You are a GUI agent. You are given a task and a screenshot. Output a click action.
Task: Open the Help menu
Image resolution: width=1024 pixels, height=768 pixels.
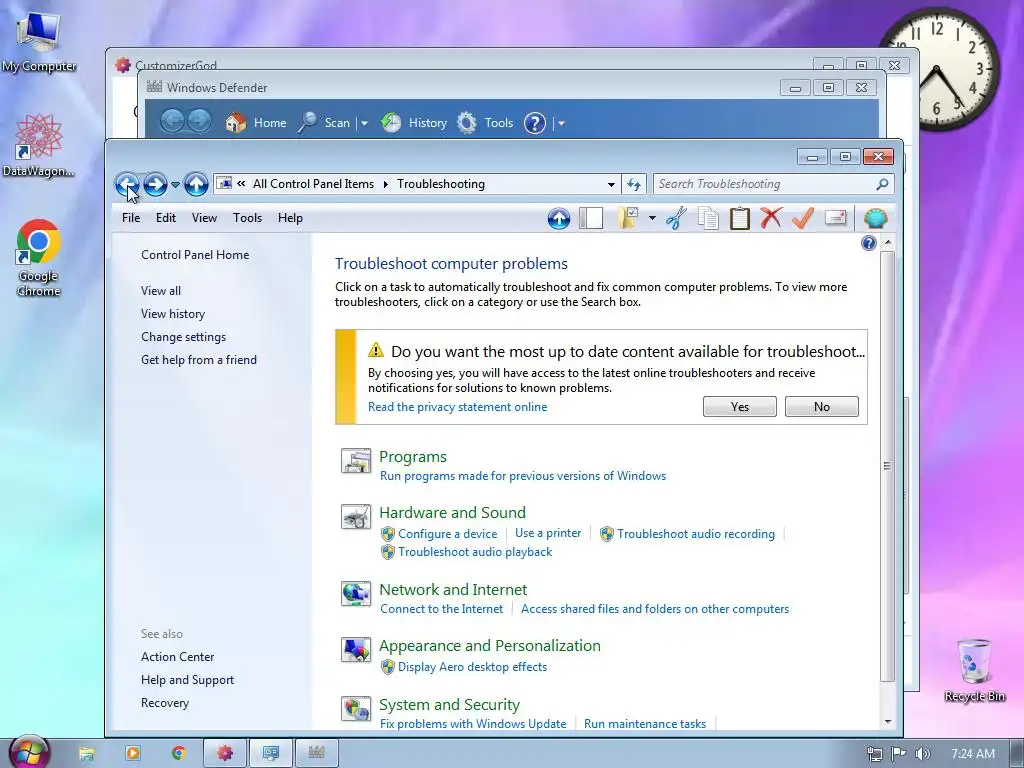290,218
